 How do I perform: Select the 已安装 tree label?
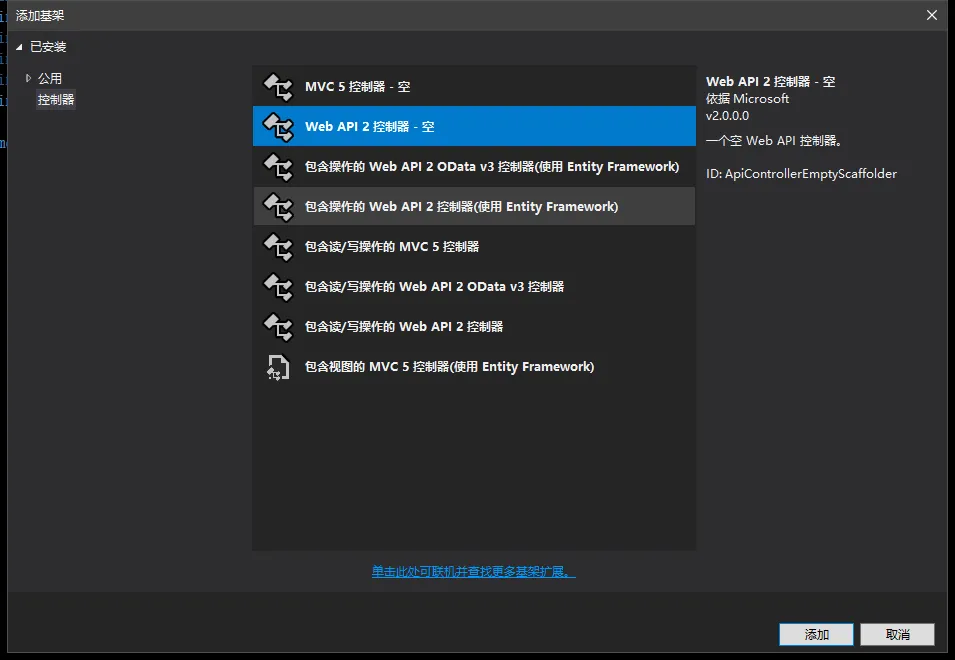tap(48, 47)
